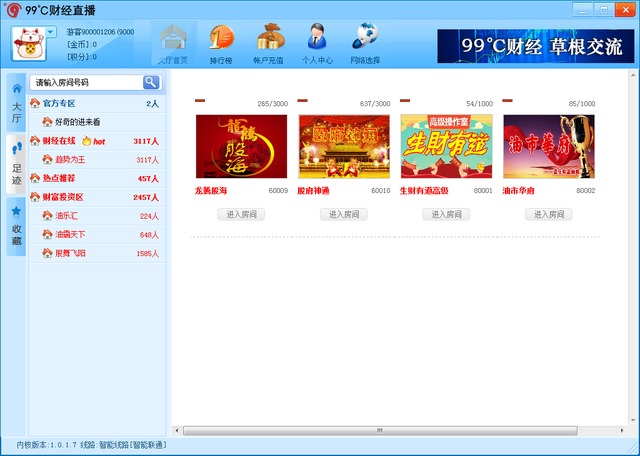Select the 股舞飞阳 room in list

pos(70,254)
